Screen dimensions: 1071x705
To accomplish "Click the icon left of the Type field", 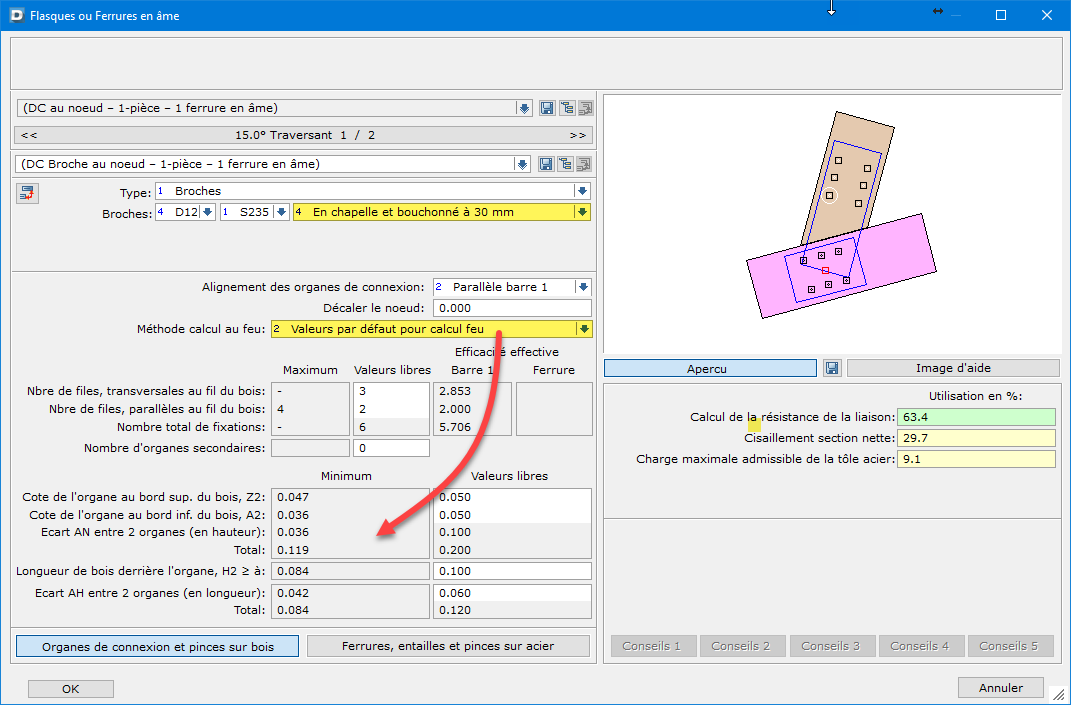I will [27, 193].
